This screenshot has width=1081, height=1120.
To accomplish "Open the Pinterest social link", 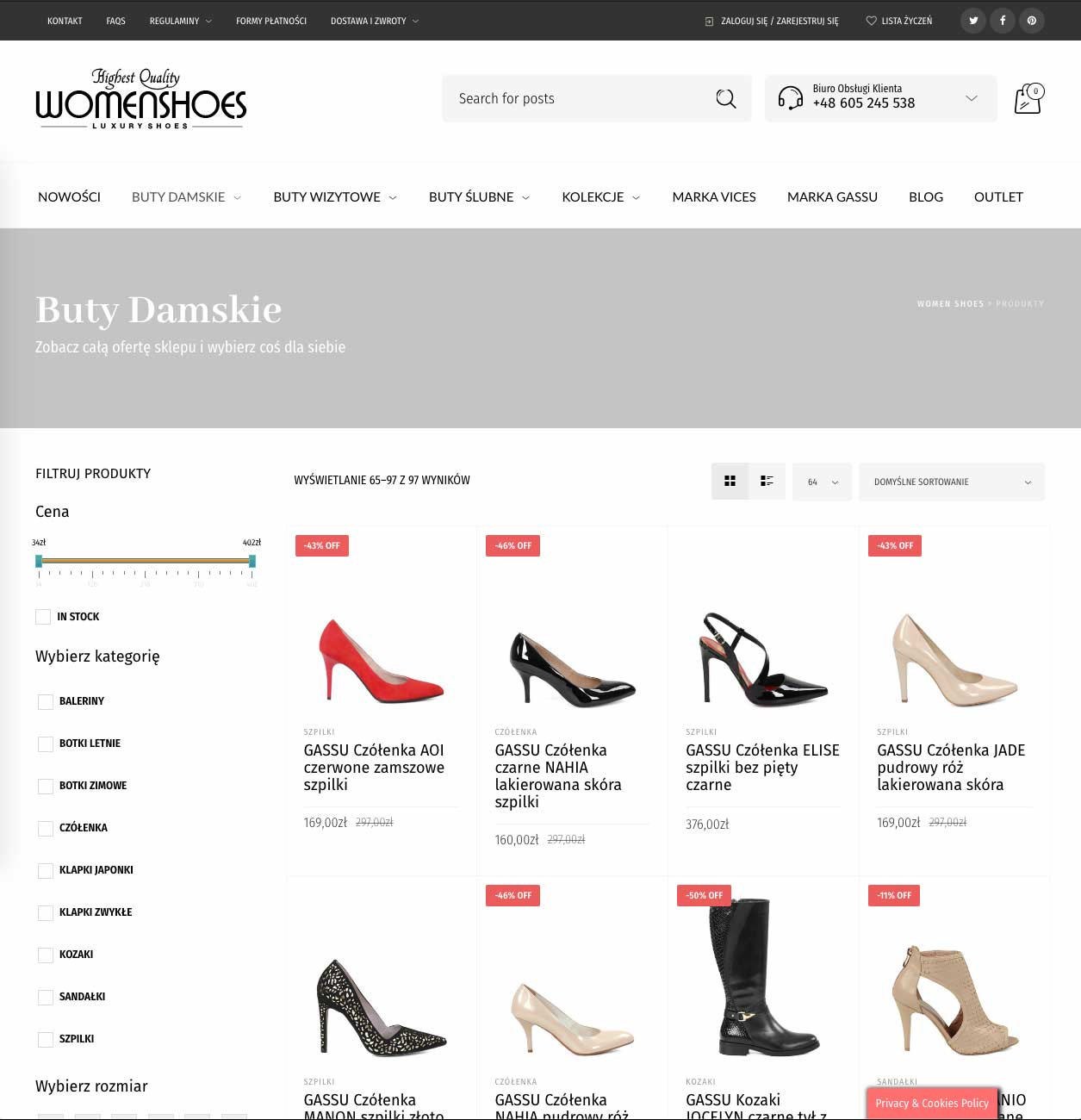I will [1032, 21].
